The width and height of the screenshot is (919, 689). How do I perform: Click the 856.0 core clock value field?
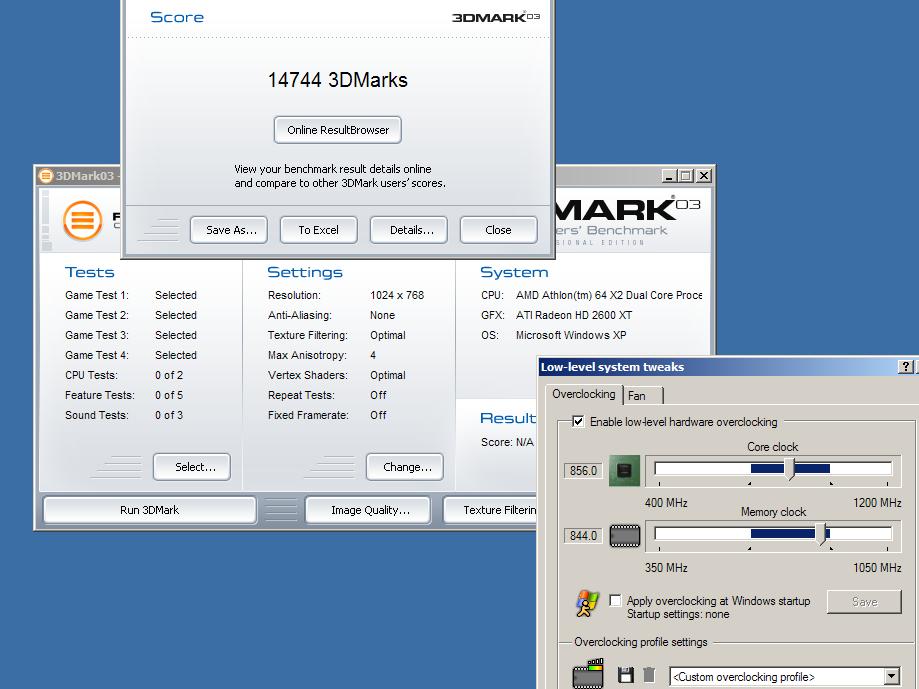(x=583, y=470)
